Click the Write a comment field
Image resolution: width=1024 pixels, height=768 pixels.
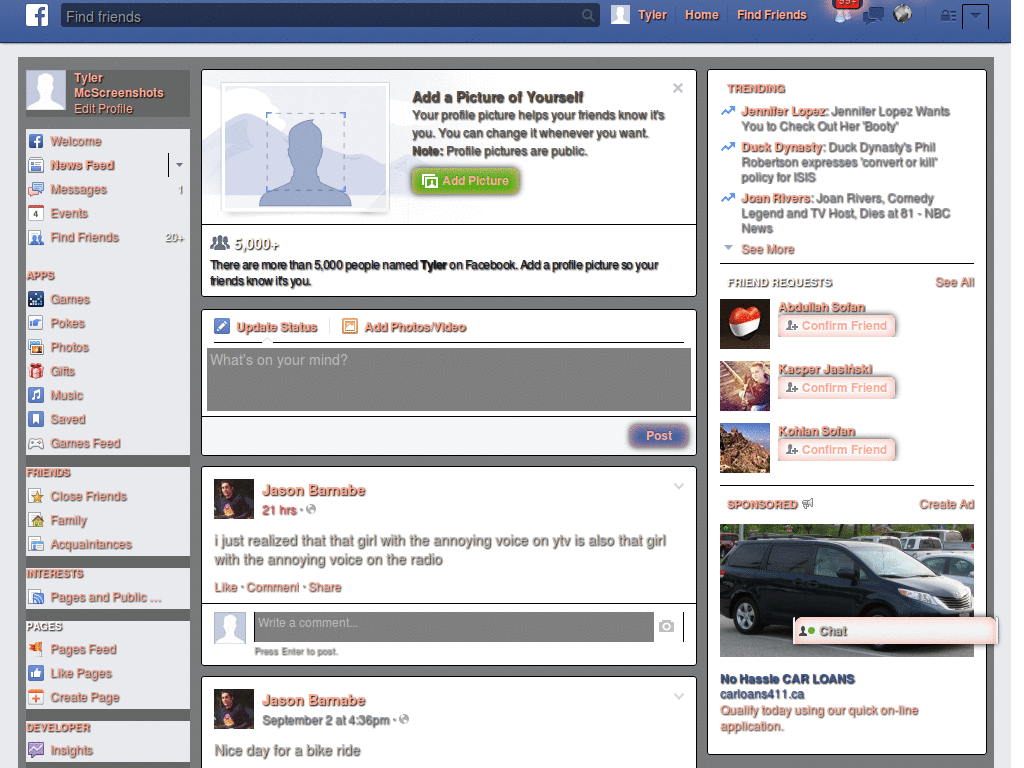point(454,626)
